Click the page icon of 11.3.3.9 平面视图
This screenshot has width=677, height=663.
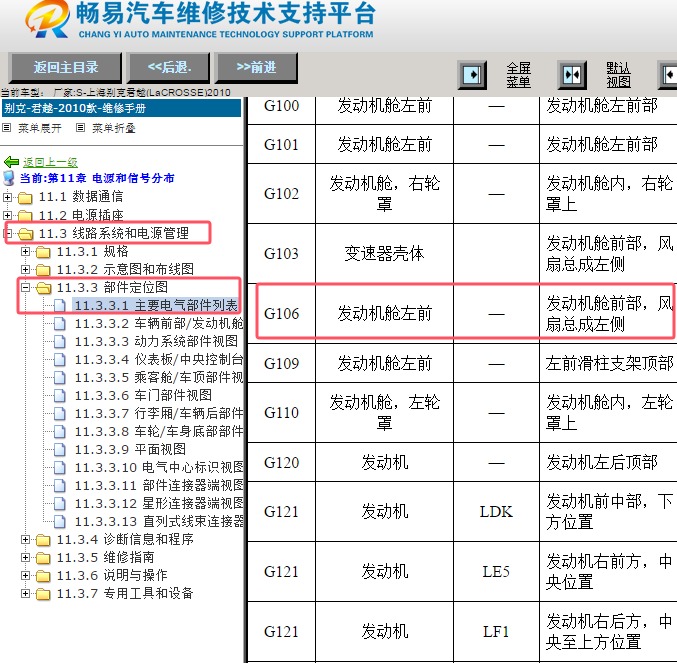(60, 449)
